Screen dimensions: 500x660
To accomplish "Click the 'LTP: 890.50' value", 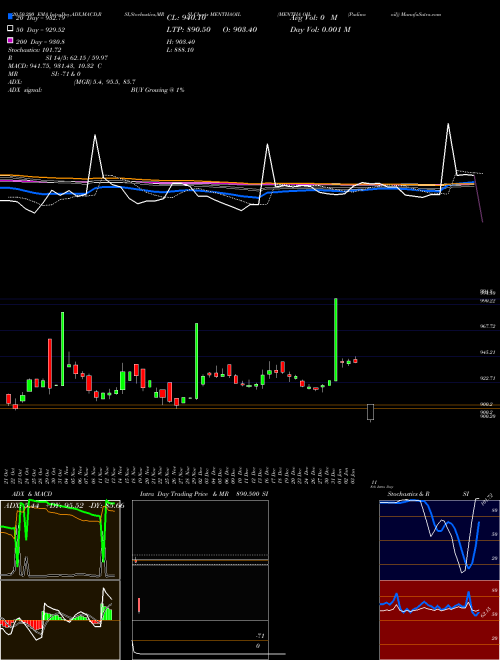I will [x=189, y=29].
